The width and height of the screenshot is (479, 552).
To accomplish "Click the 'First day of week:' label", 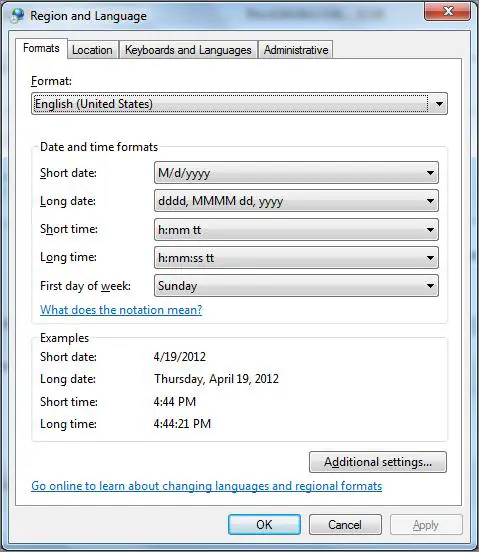I will tap(86, 286).
